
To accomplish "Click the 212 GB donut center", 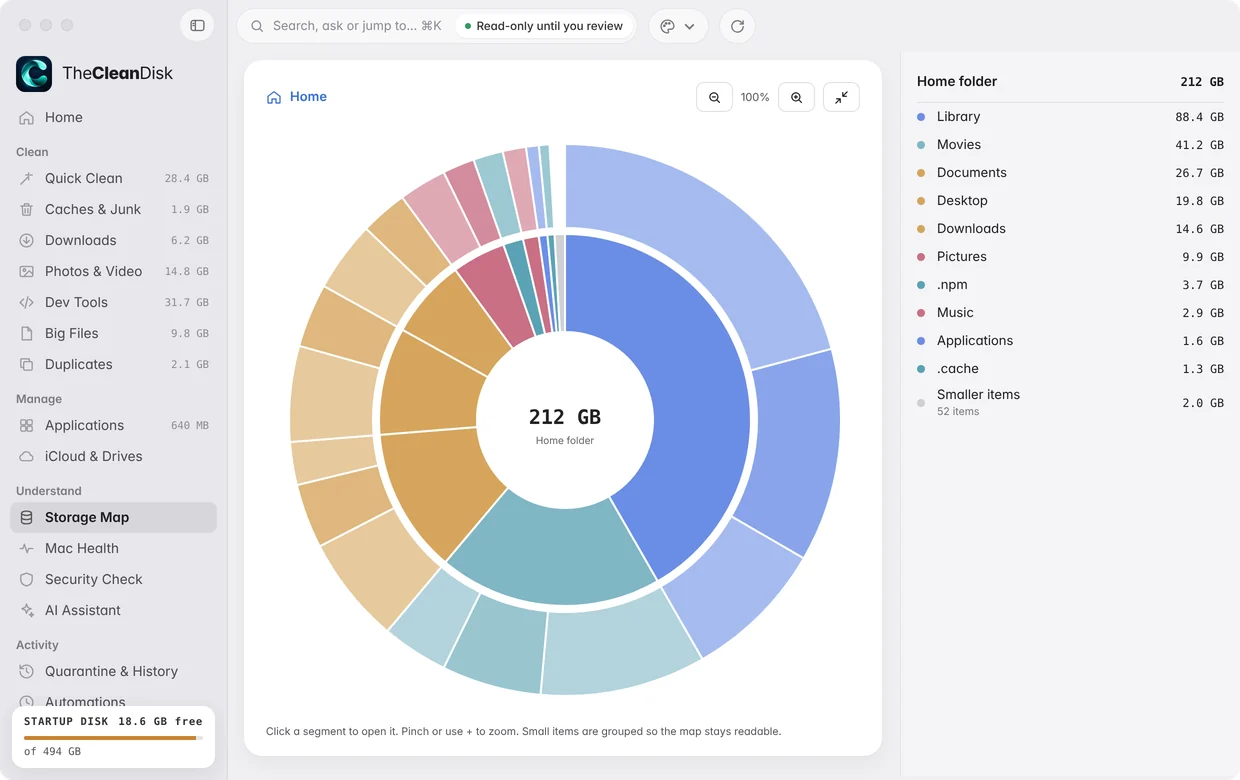I will (x=565, y=417).
